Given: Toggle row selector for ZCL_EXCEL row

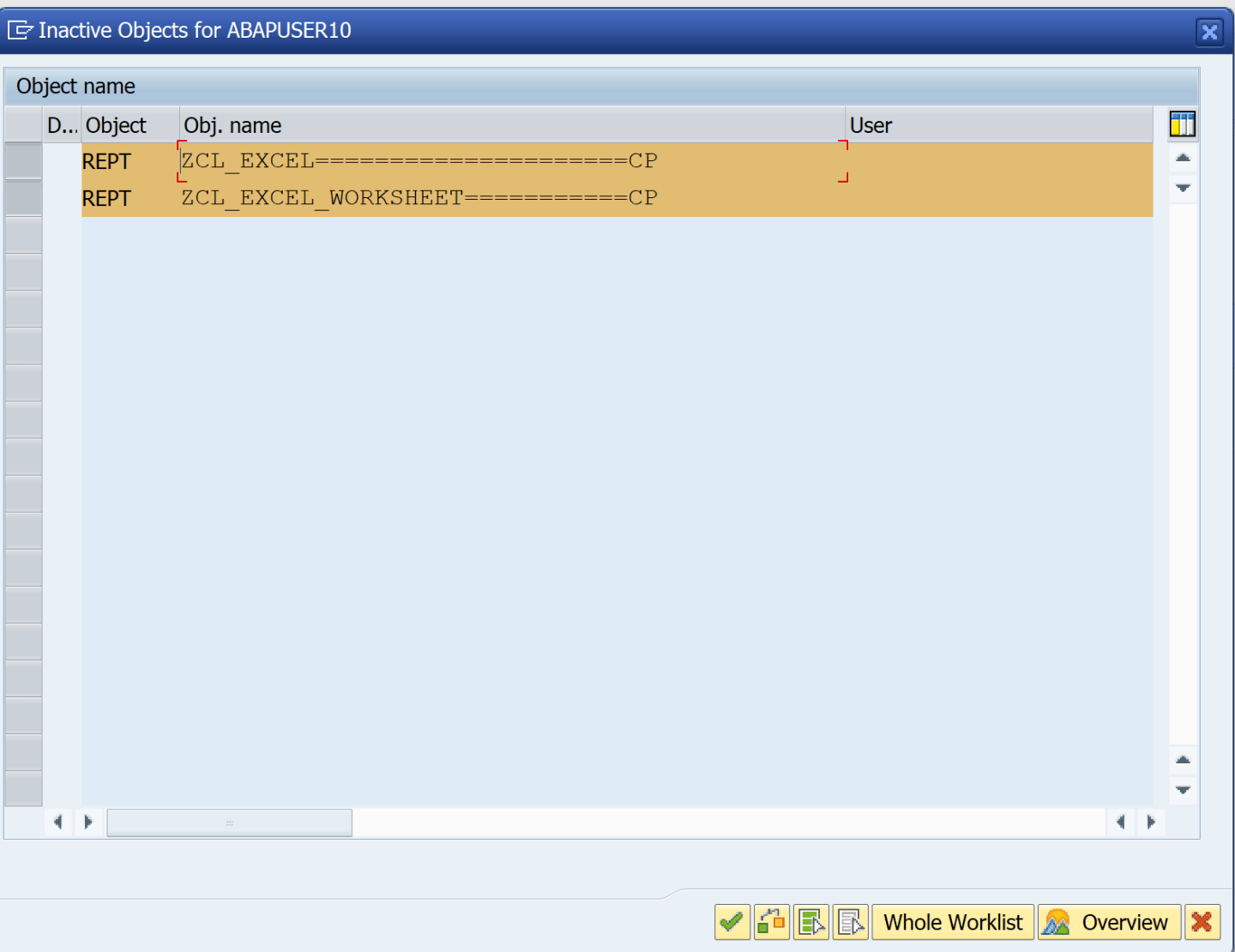Looking at the screenshot, I should click(x=23, y=161).
